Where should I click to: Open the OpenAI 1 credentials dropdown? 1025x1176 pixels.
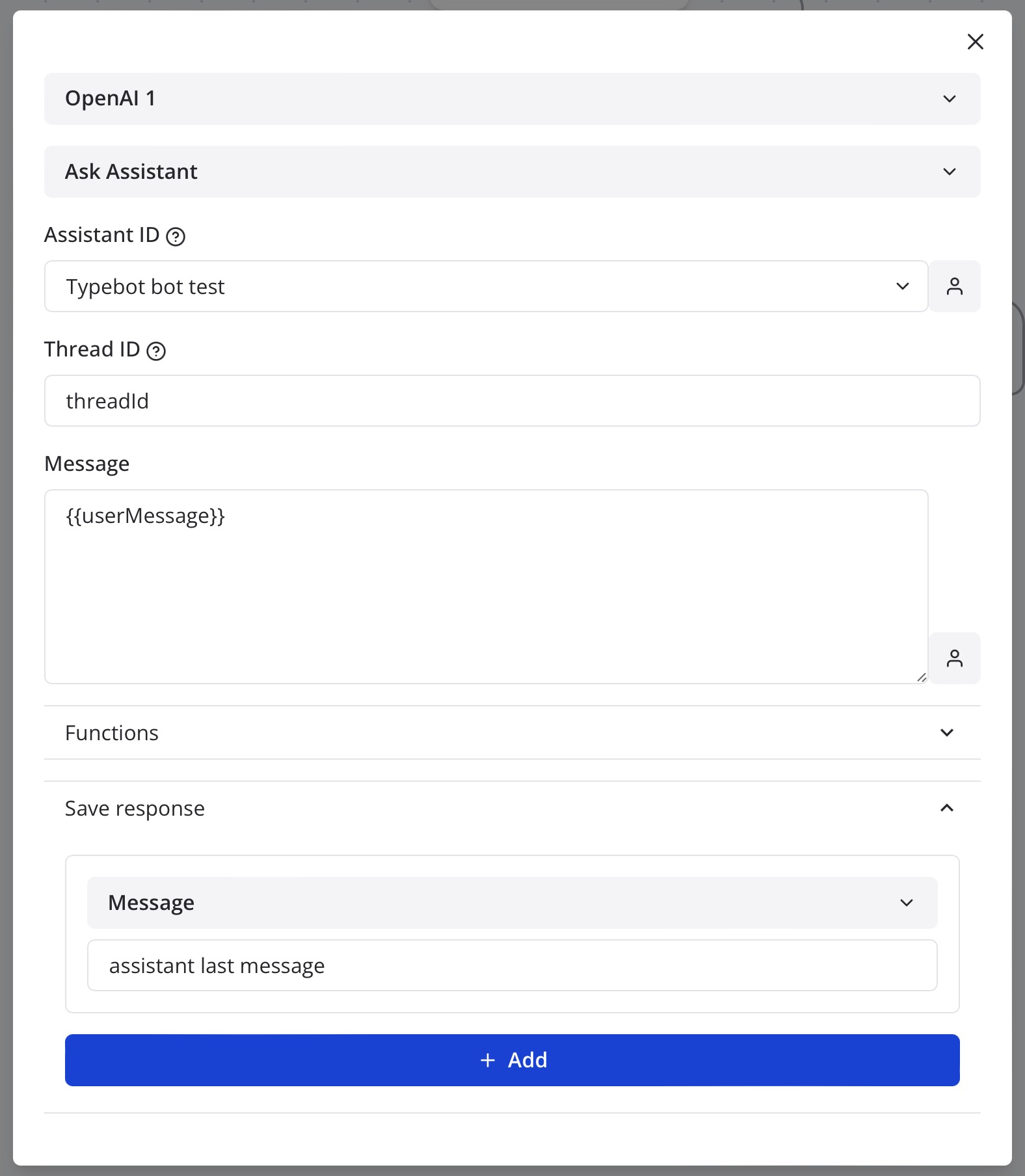pyautogui.click(x=512, y=99)
